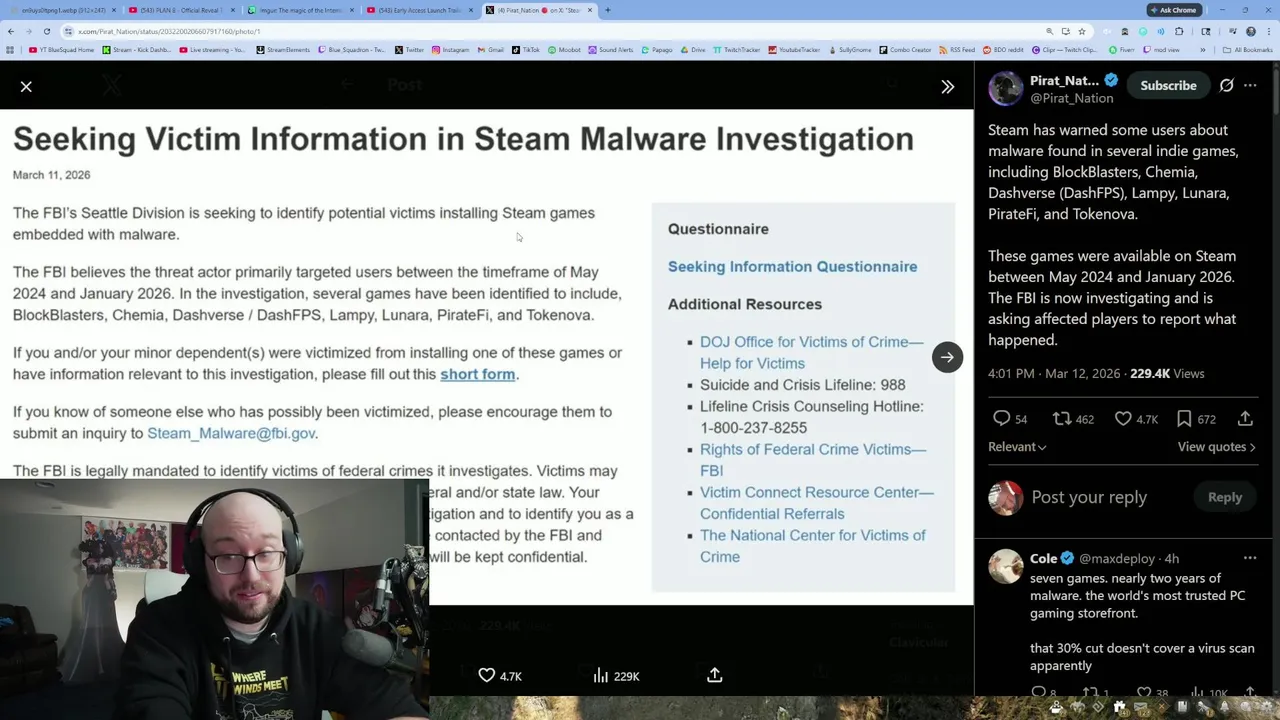Open the Chrome extensions puzzle icon
The image size is (1280, 720).
click(1179, 31)
